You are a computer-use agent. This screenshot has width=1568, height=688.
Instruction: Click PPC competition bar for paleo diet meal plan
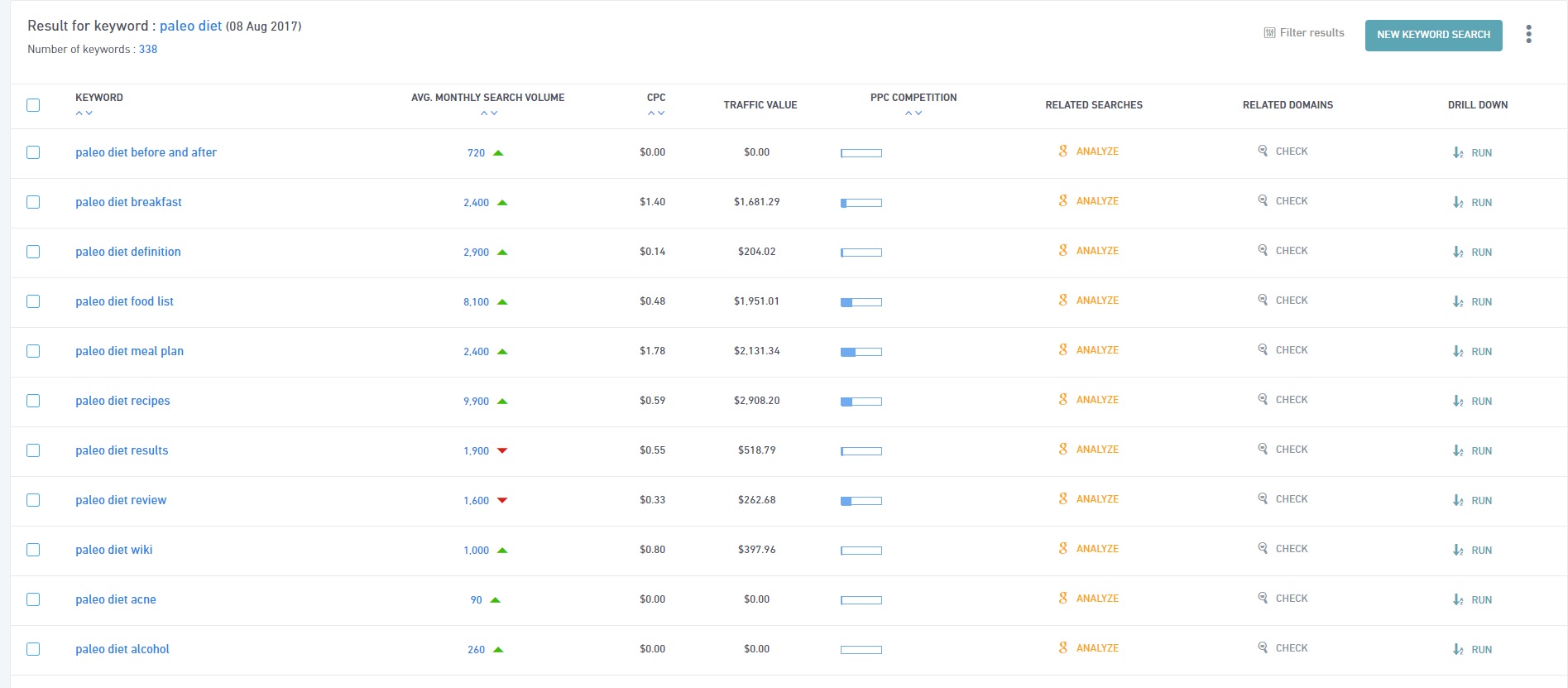tap(861, 352)
